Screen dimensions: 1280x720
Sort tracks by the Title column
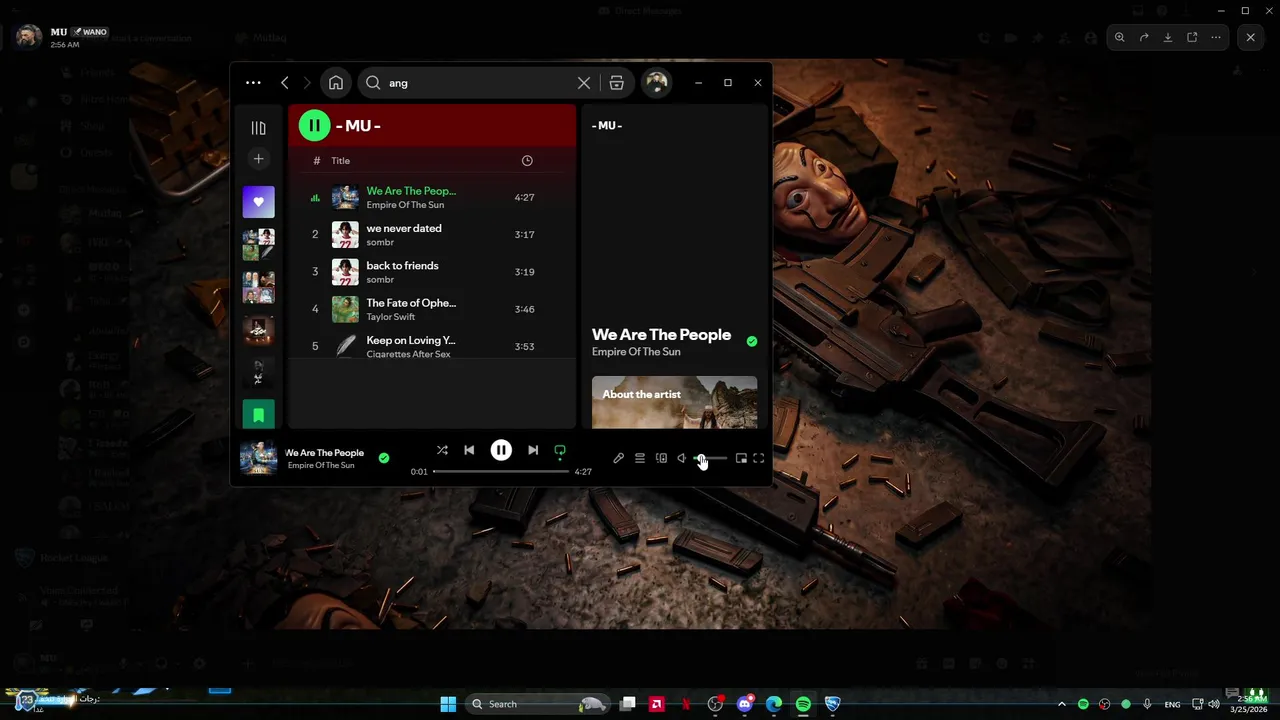point(340,161)
